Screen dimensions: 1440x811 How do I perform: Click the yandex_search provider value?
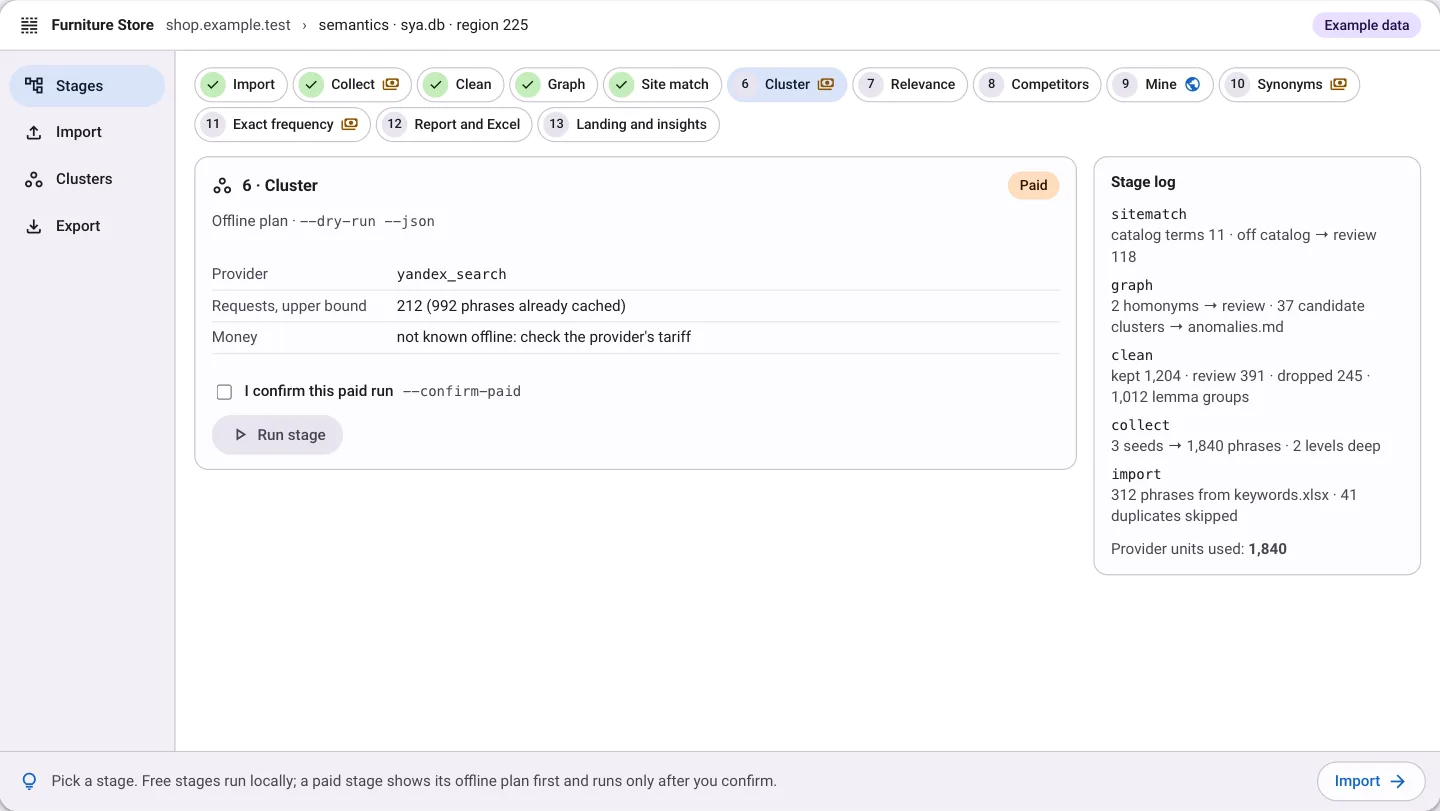(x=452, y=274)
